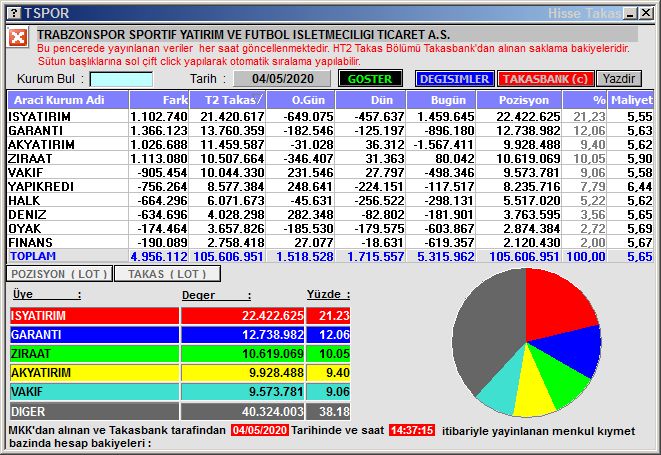This screenshot has height=455, width=661.
Task: Click T2 Takas value 13.760.359 for GARANTI
Action: (232, 130)
